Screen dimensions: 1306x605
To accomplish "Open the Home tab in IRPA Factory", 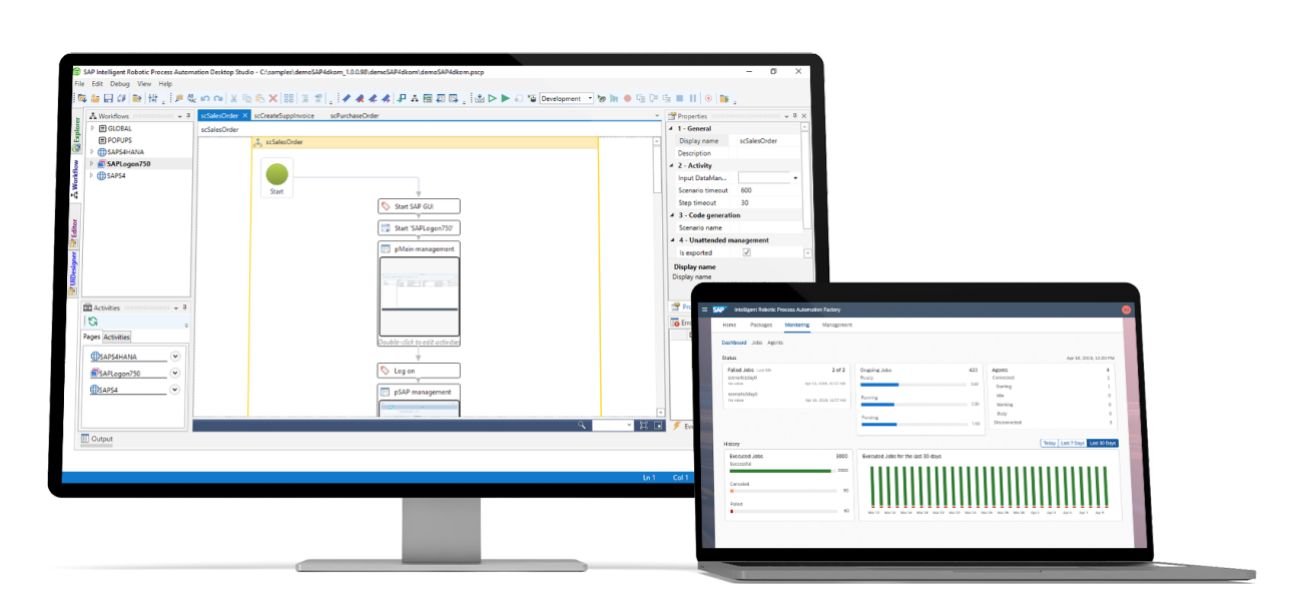I will coord(729,326).
